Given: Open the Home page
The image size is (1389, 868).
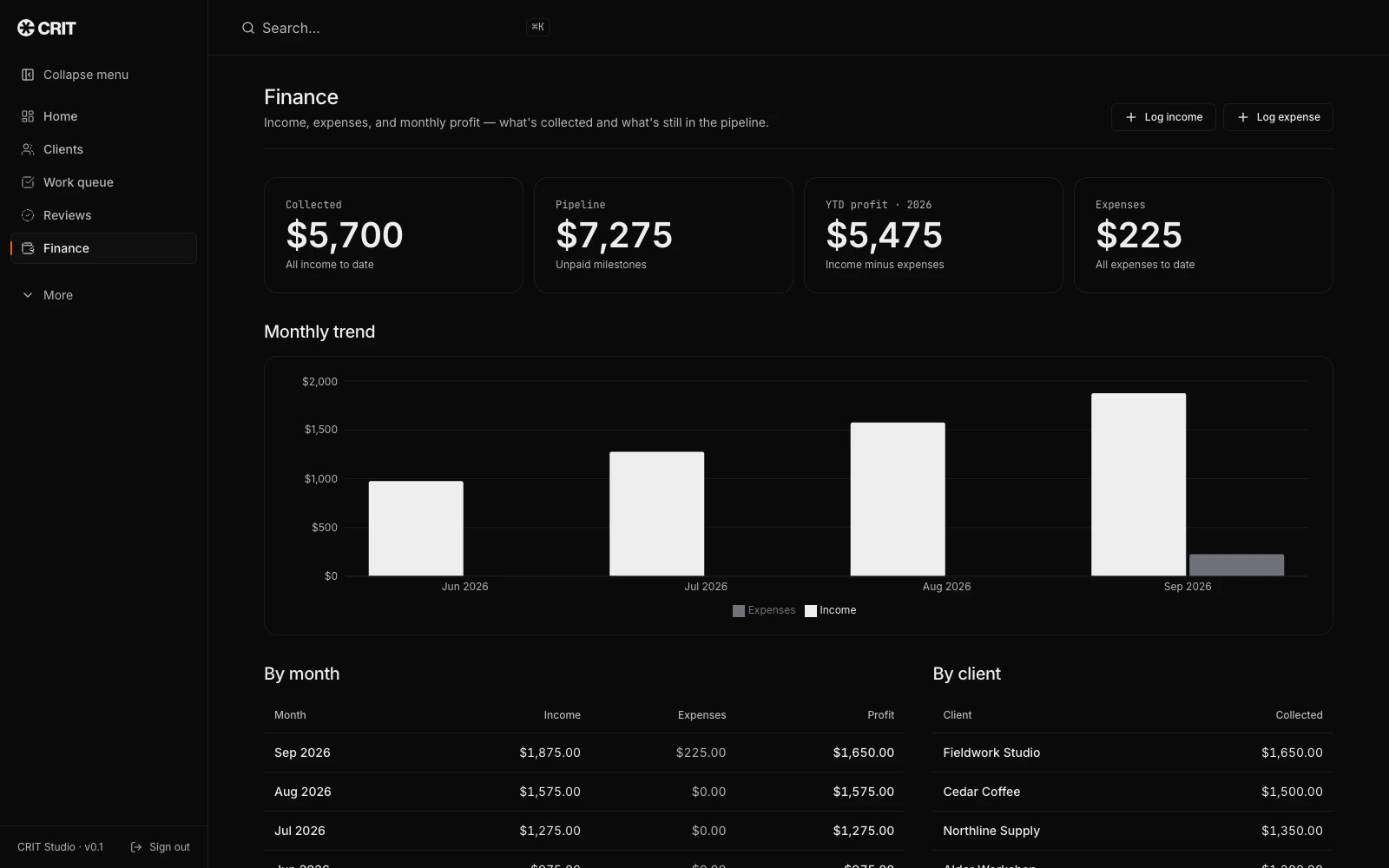Looking at the screenshot, I should coord(103,116).
